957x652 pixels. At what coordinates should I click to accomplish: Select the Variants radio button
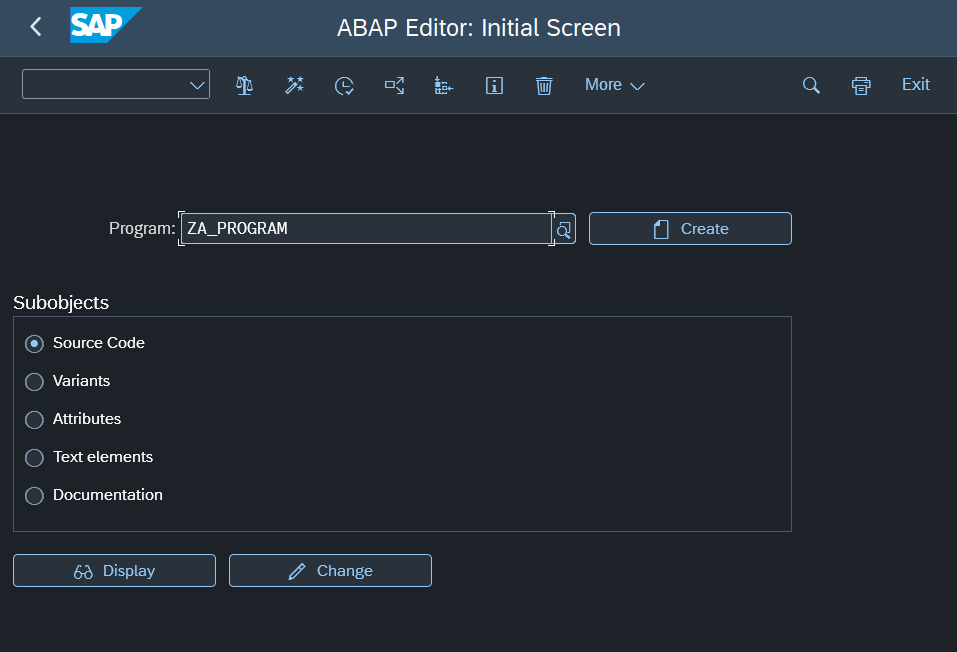(x=33, y=381)
